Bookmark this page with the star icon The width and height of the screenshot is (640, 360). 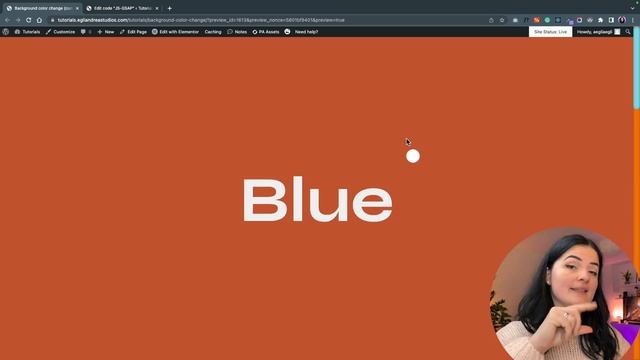coord(502,20)
